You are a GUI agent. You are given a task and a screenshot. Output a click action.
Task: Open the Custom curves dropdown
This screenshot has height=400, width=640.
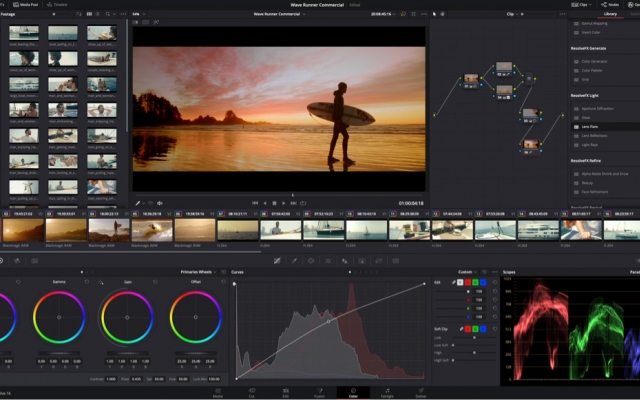click(467, 272)
